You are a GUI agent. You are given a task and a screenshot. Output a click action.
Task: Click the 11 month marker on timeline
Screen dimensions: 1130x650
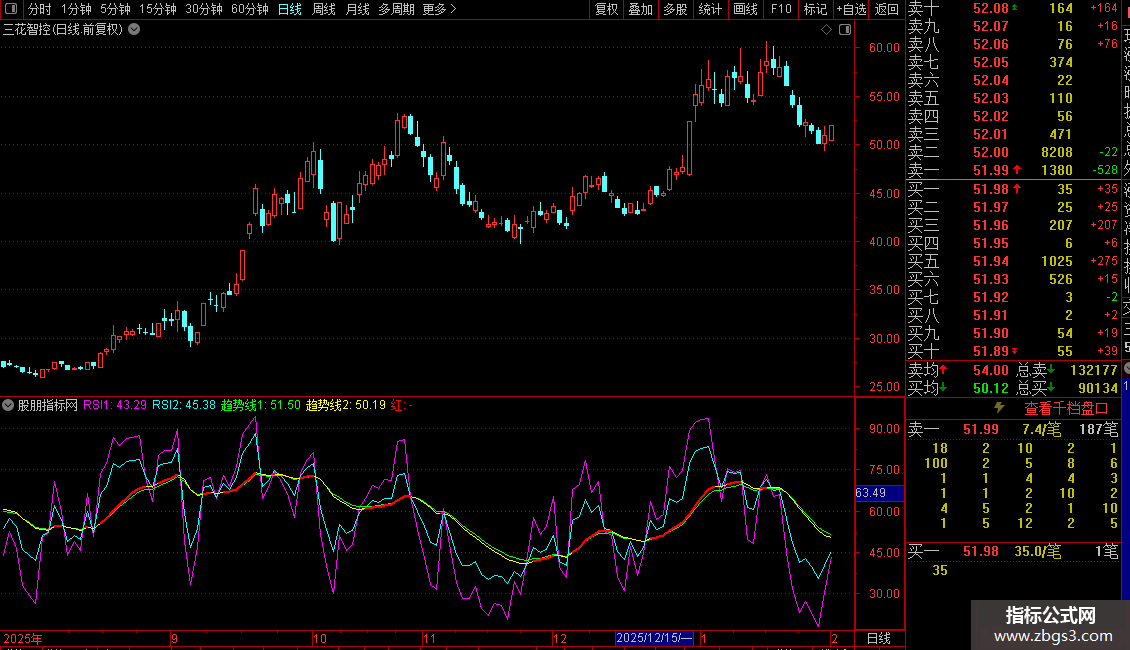tap(429, 638)
